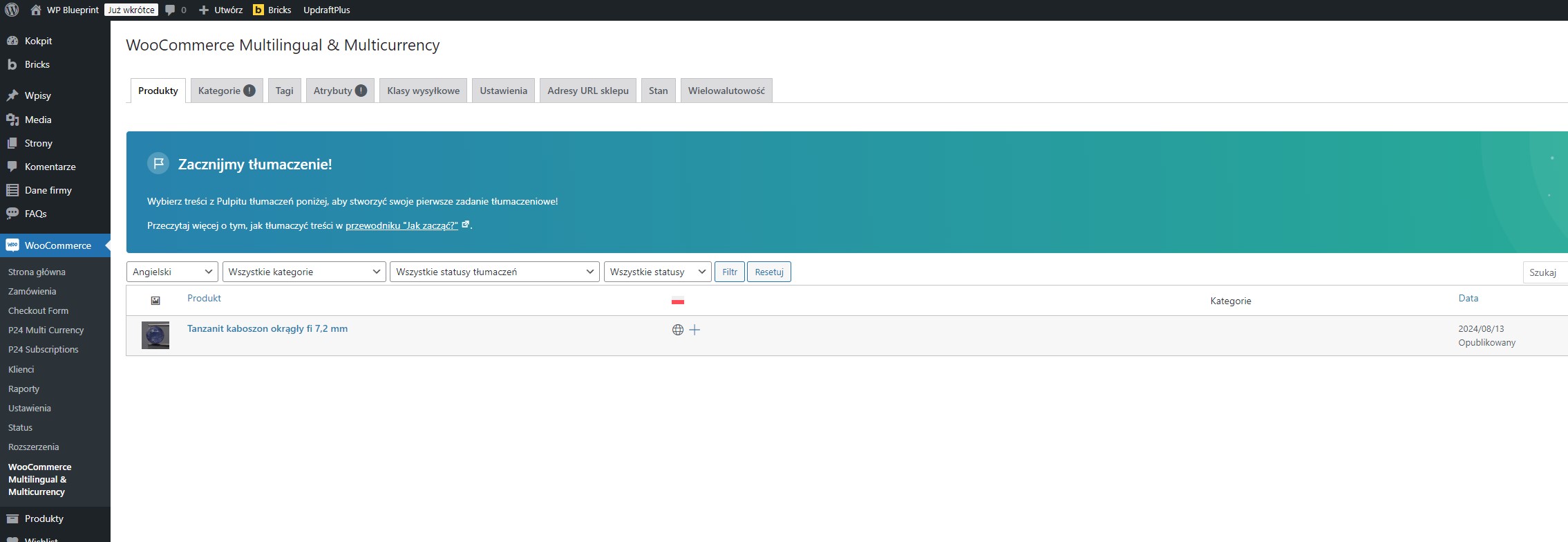This screenshot has width=1568, height=542.
Task: Open UpdraftPlus in the admin bar
Action: click(327, 10)
